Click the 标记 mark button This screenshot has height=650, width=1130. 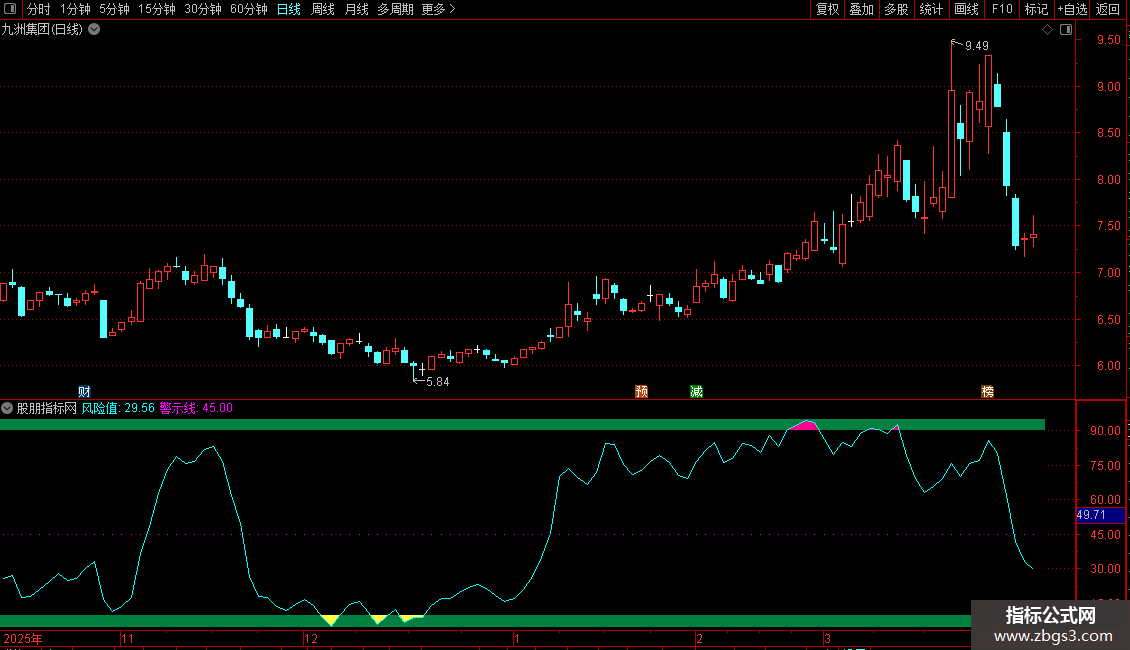(1036, 9)
